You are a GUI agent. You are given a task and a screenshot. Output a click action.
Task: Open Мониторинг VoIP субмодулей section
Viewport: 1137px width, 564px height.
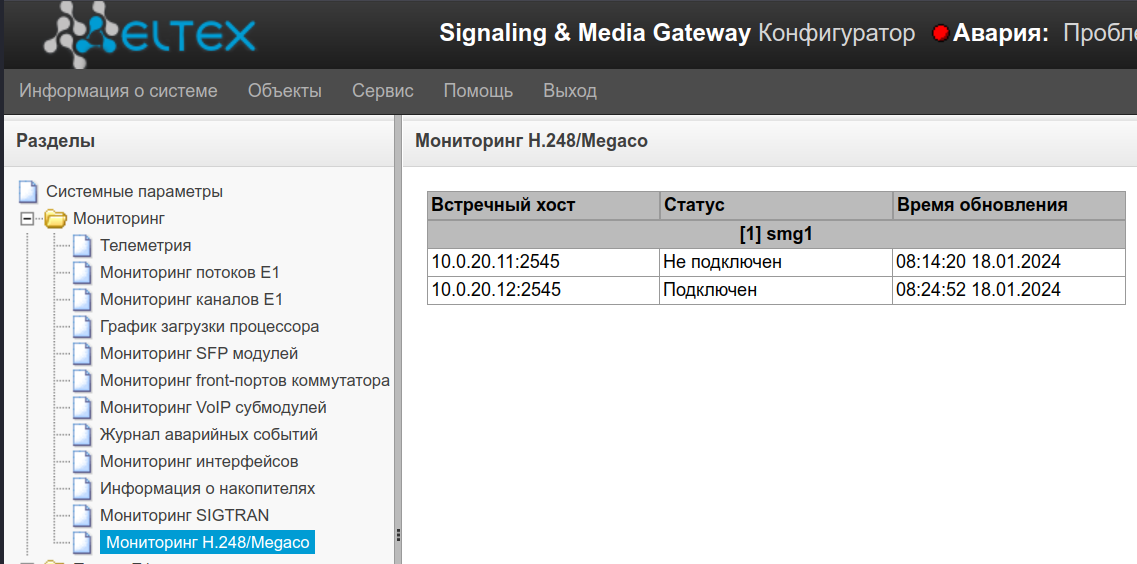coord(213,407)
